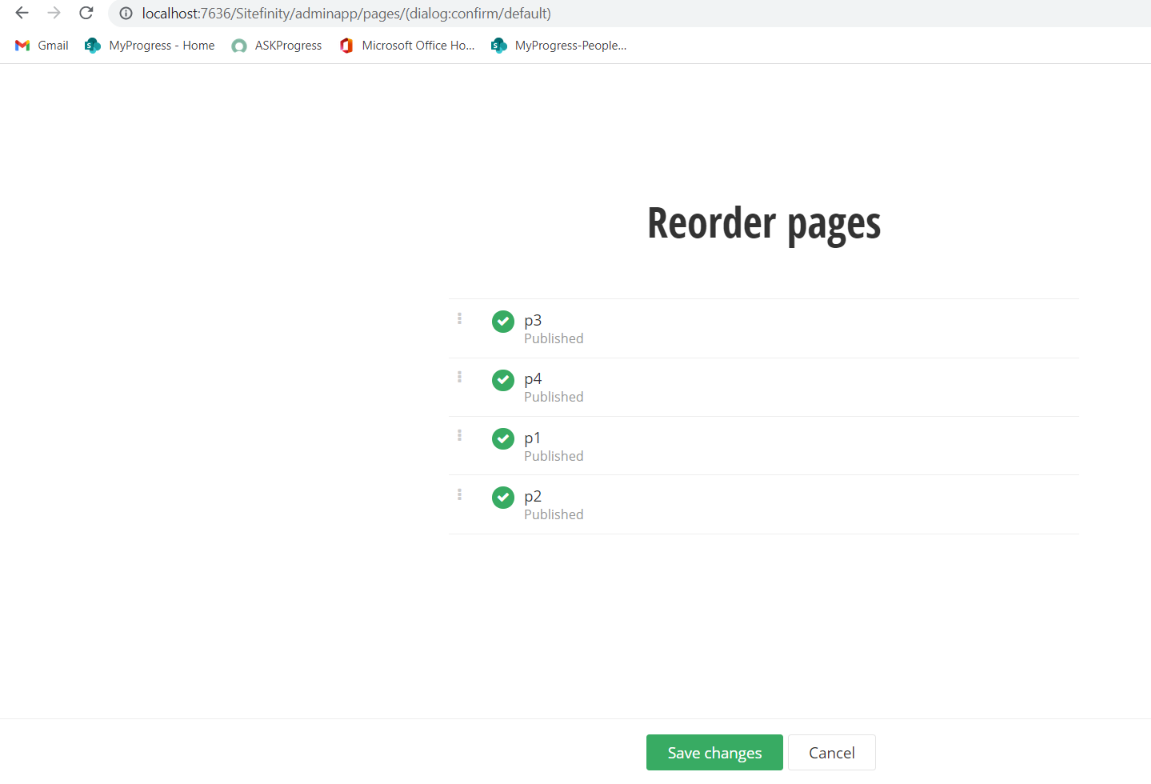Reload the page with the refresh icon
The image size is (1151, 784).
click(86, 13)
